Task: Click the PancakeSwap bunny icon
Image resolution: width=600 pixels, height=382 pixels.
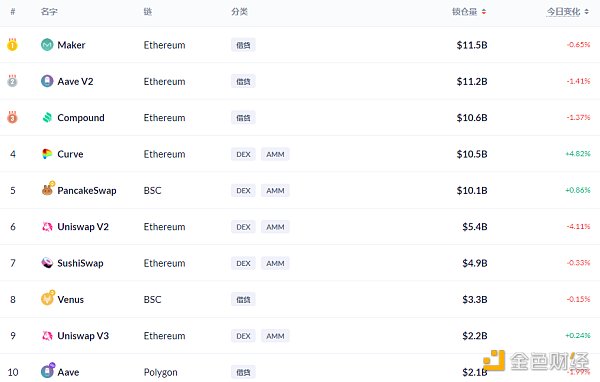Action: click(48, 189)
